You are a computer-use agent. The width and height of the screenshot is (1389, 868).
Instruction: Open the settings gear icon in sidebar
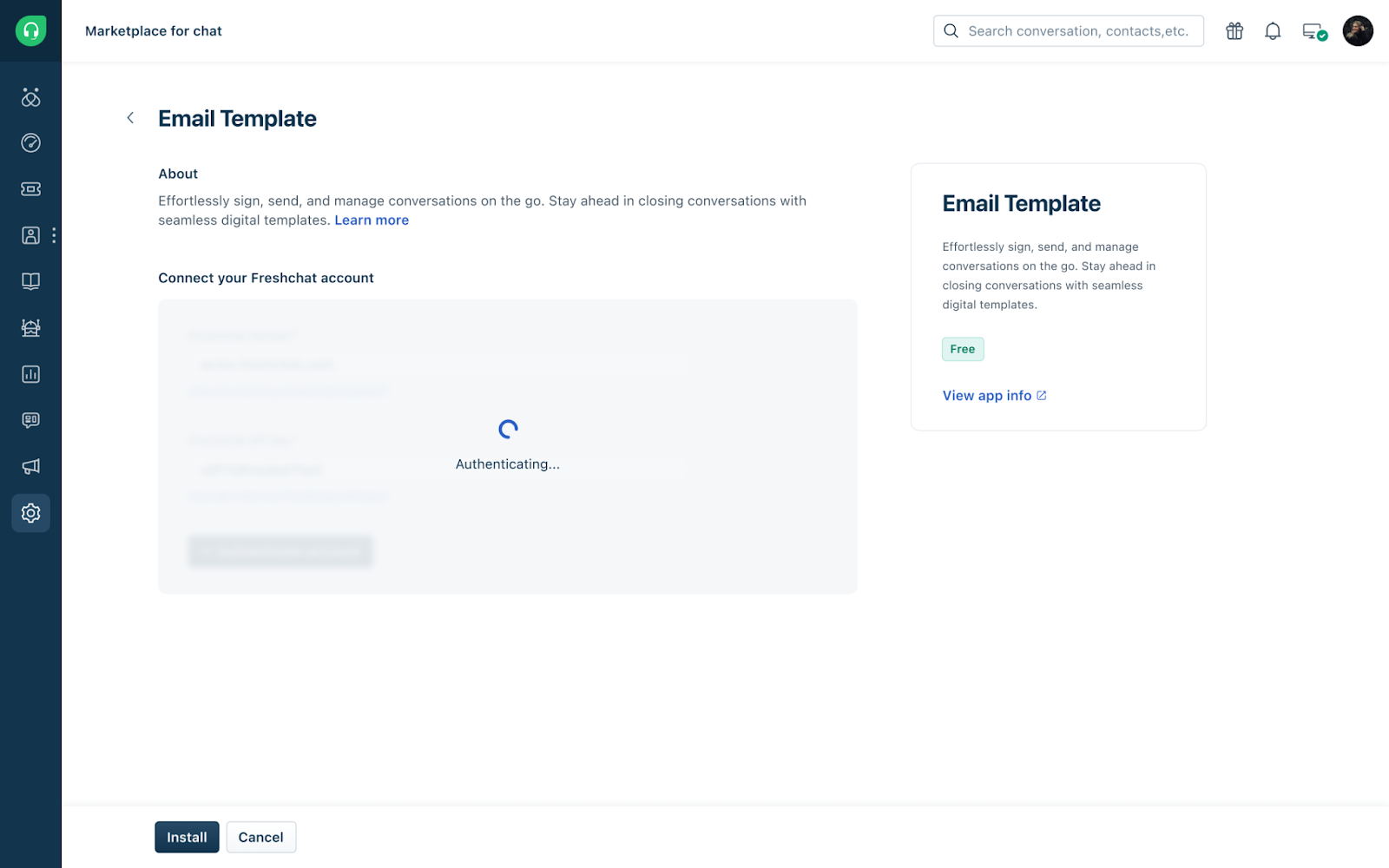pyautogui.click(x=30, y=513)
